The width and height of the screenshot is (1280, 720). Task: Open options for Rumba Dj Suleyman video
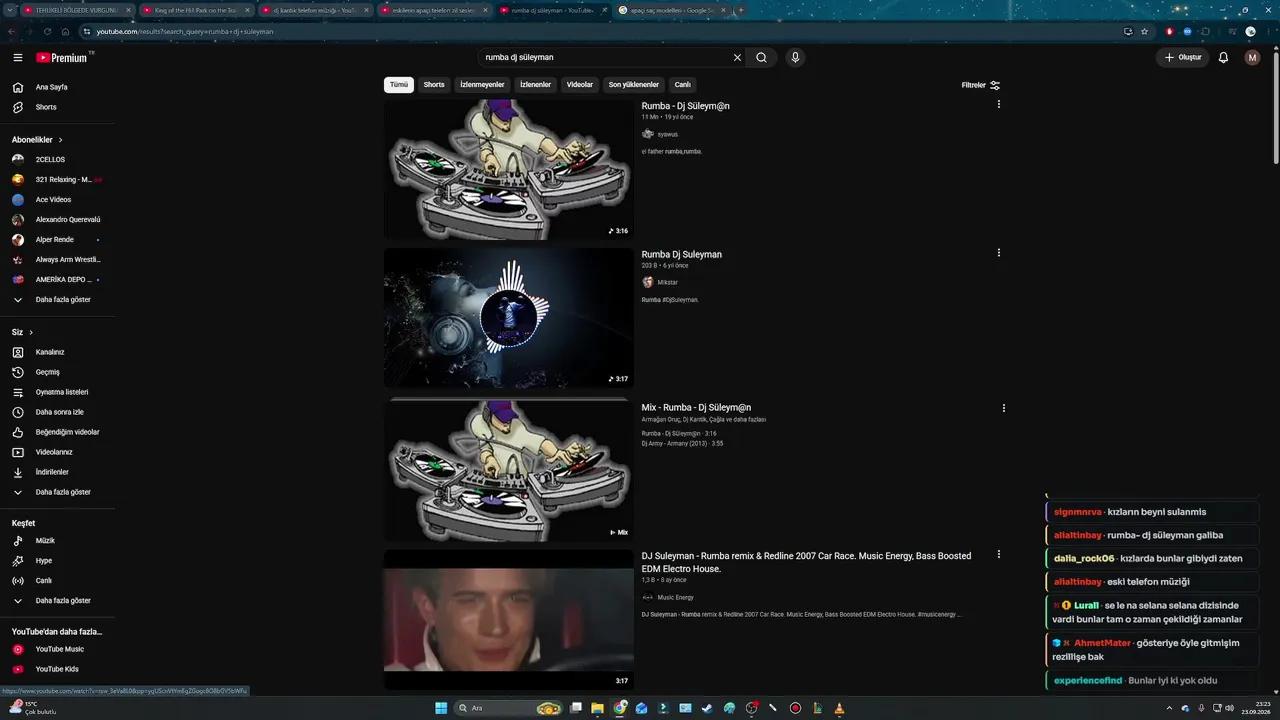click(998, 253)
